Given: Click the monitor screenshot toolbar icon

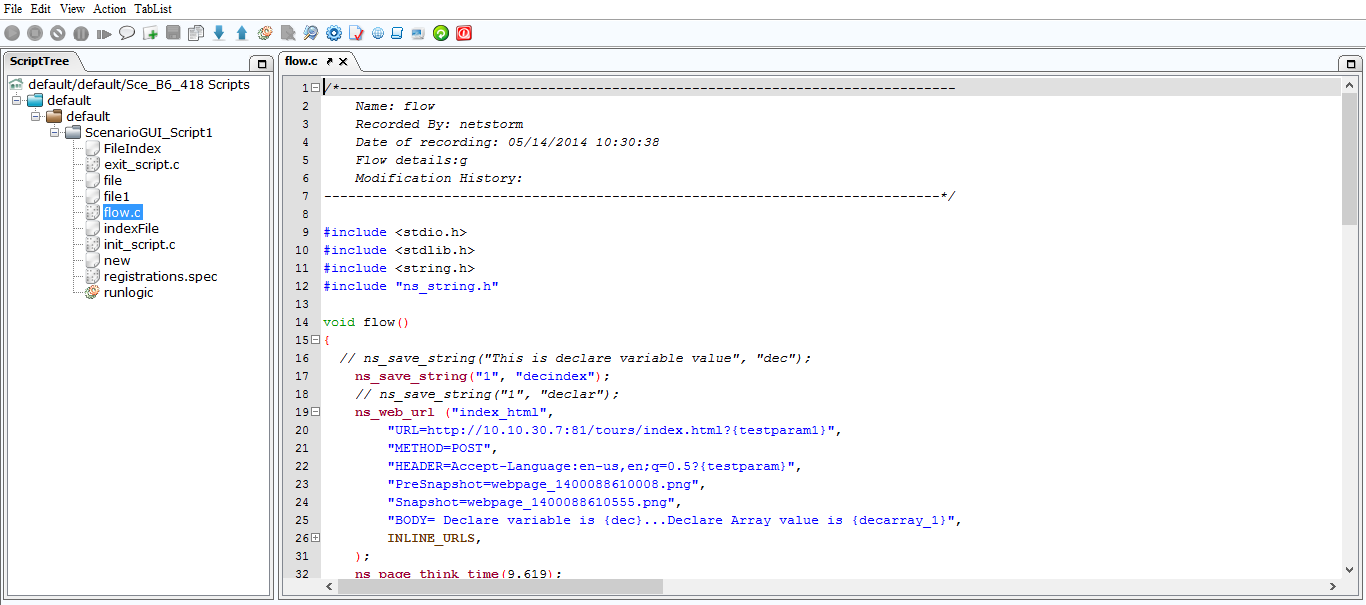Looking at the screenshot, I should (418, 33).
